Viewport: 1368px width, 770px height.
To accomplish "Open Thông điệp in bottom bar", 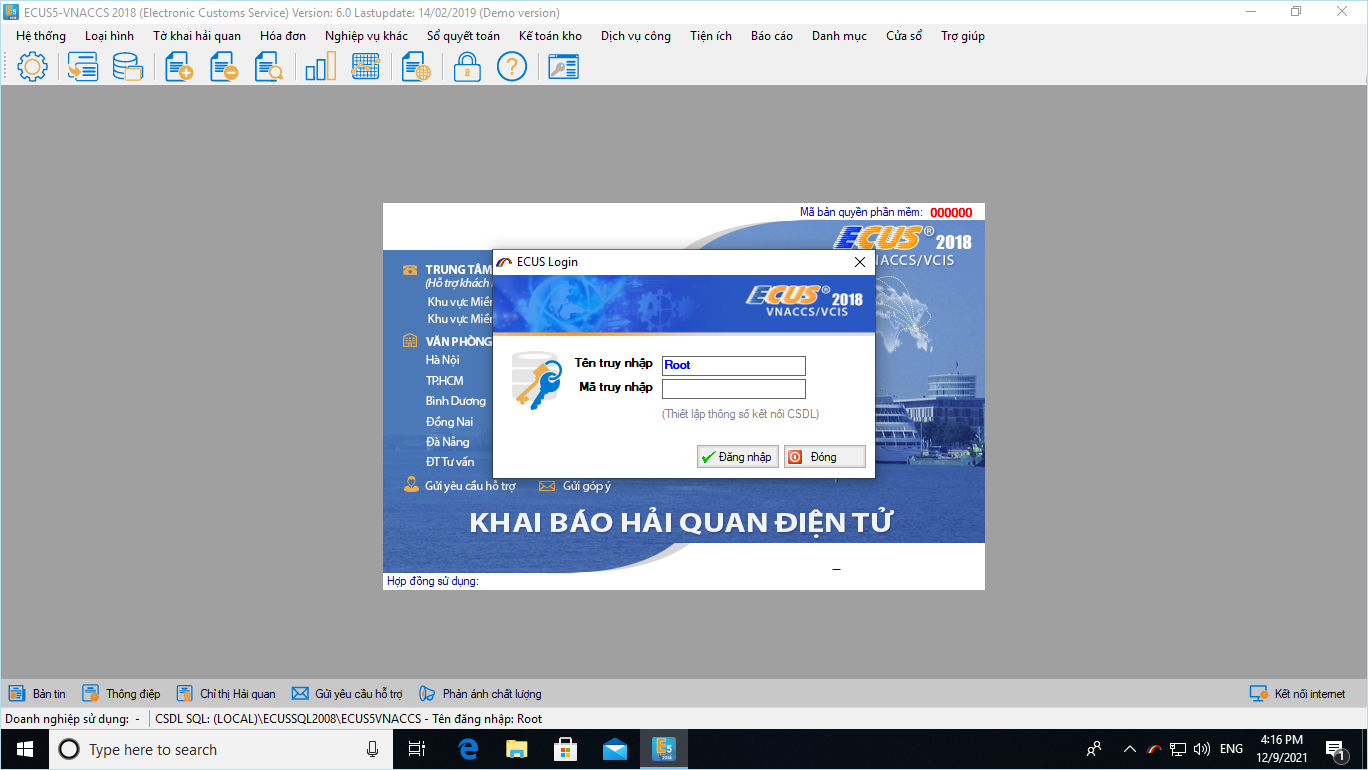I will (121, 694).
